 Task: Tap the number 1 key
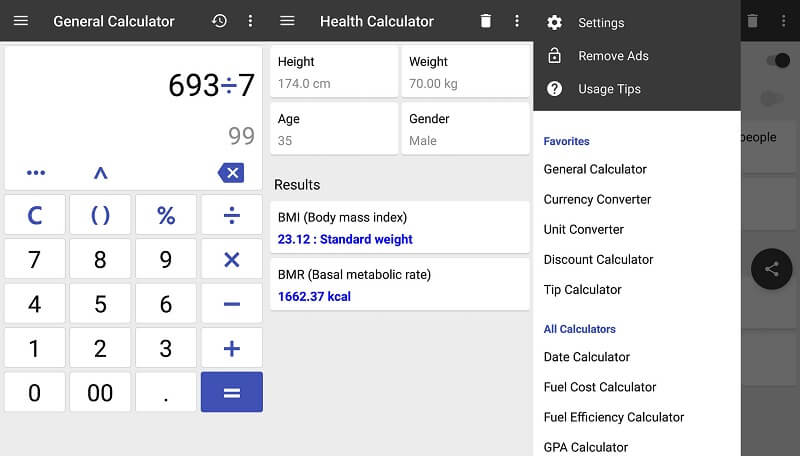pyautogui.click(x=35, y=348)
